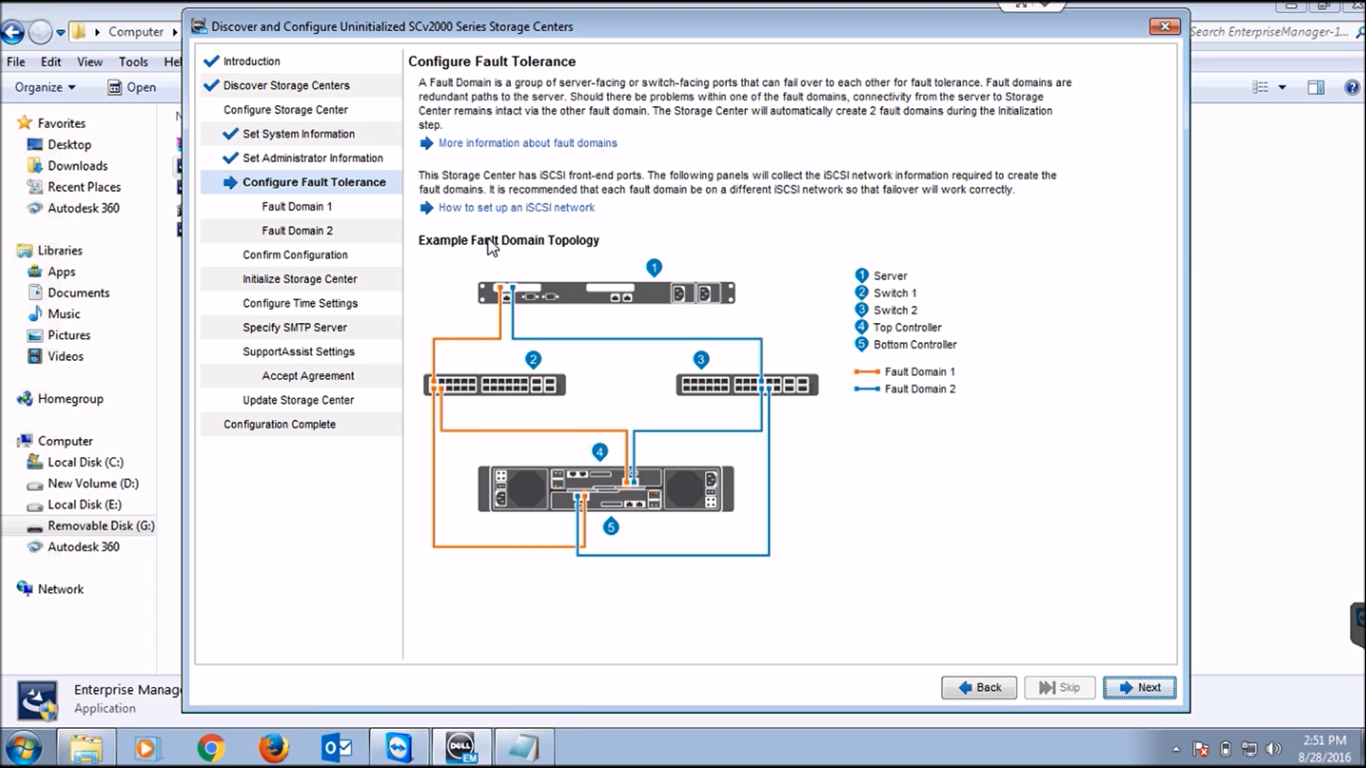Open the Tools menu in Explorer
Screen dimensions: 1366x768
pyautogui.click(x=133, y=61)
